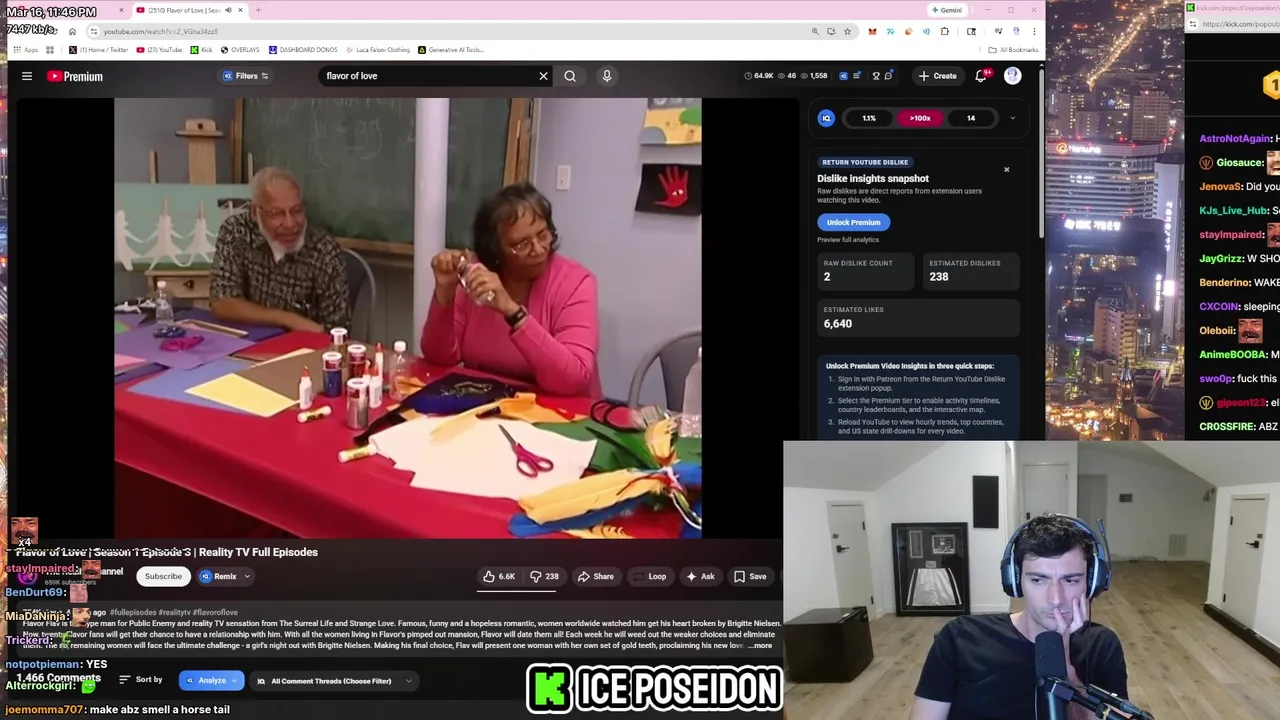The image size is (1280, 720).
Task: Select the 1.1% vidIQ stat pill
Action: (869, 118)
